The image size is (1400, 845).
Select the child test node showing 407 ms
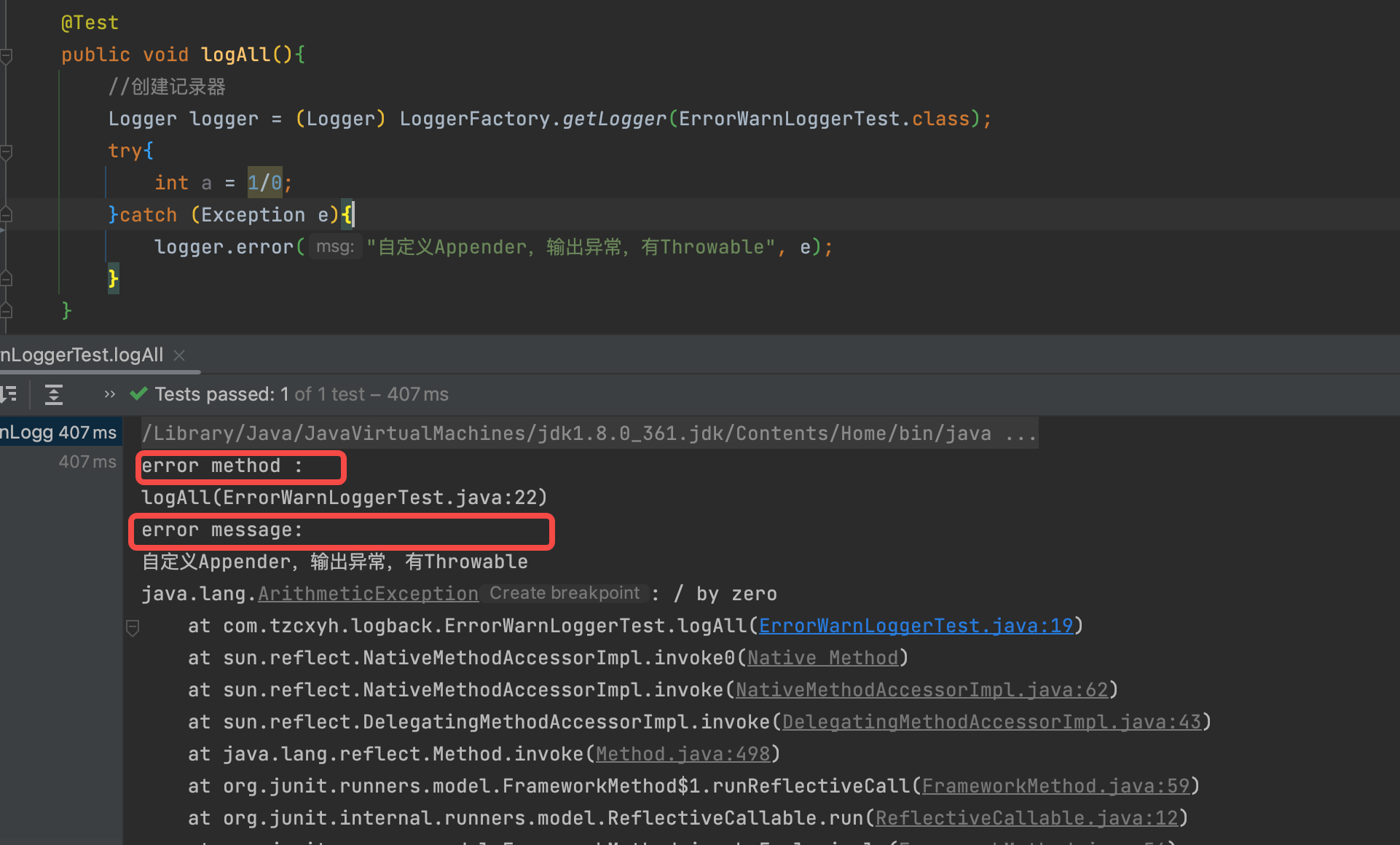[x=86, y=462]
